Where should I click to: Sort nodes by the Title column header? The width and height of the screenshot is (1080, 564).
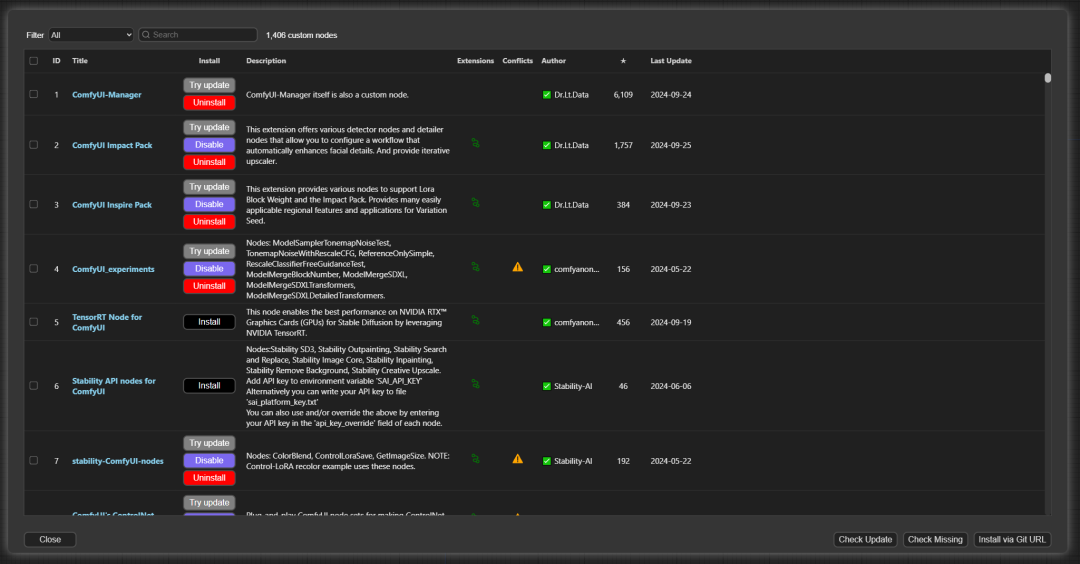click(80, 61)
